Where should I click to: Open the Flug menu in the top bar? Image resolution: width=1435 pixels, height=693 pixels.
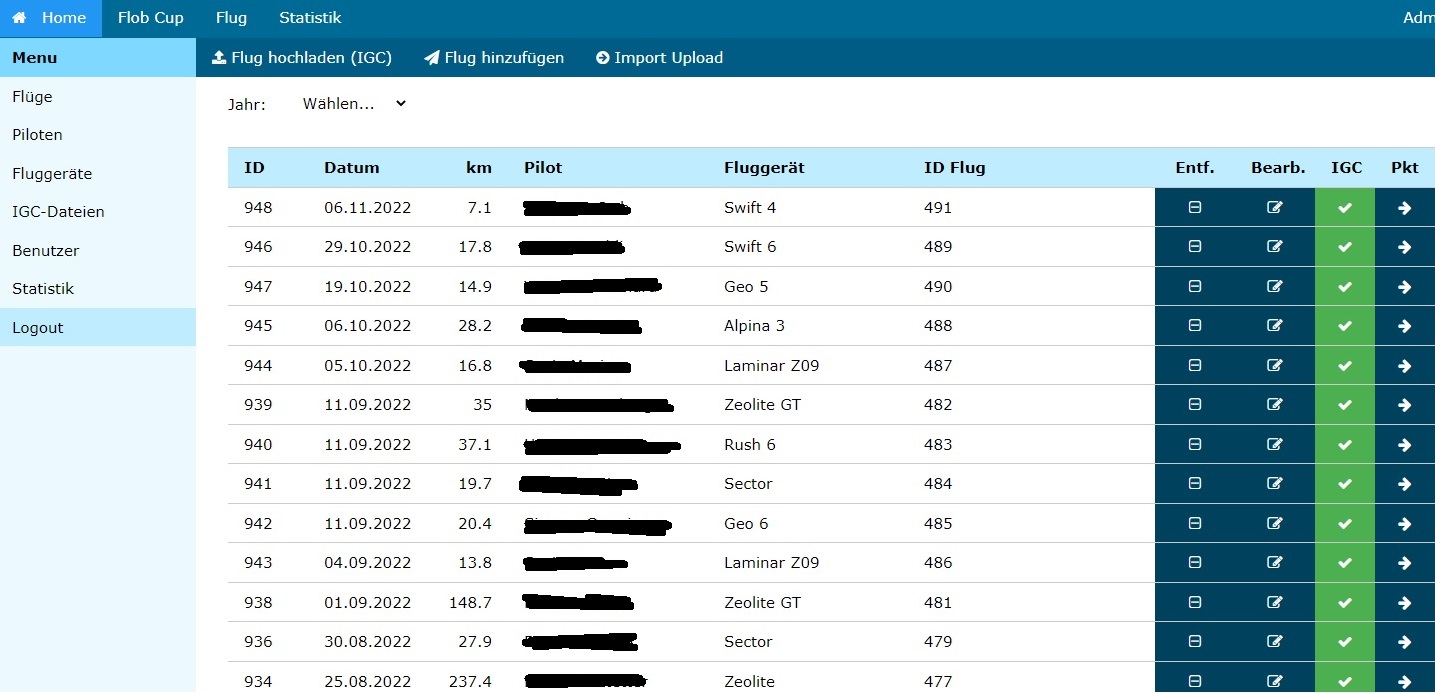pos(231,17)
